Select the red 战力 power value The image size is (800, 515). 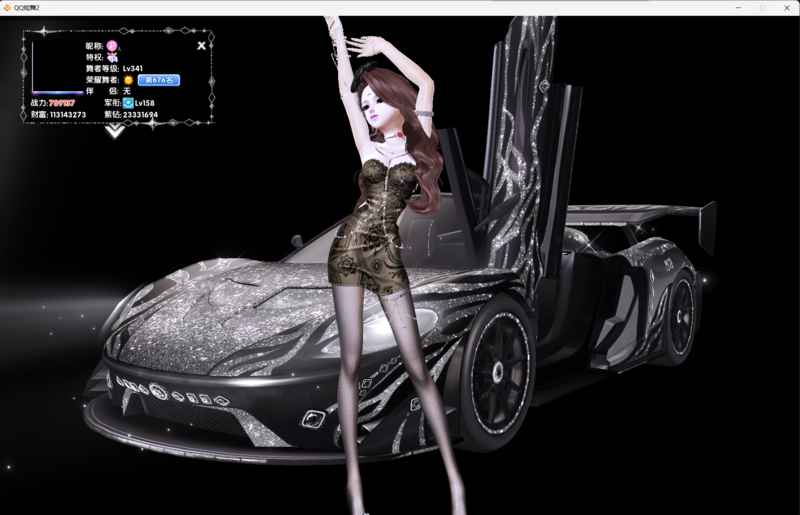click(x=62, y=103)
